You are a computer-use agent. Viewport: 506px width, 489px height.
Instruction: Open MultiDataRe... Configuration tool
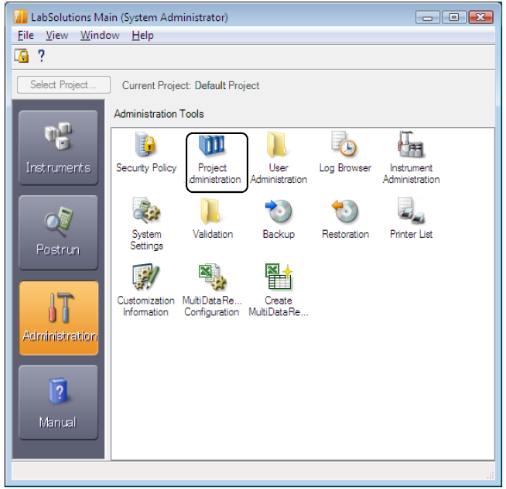tap(212, 290)
